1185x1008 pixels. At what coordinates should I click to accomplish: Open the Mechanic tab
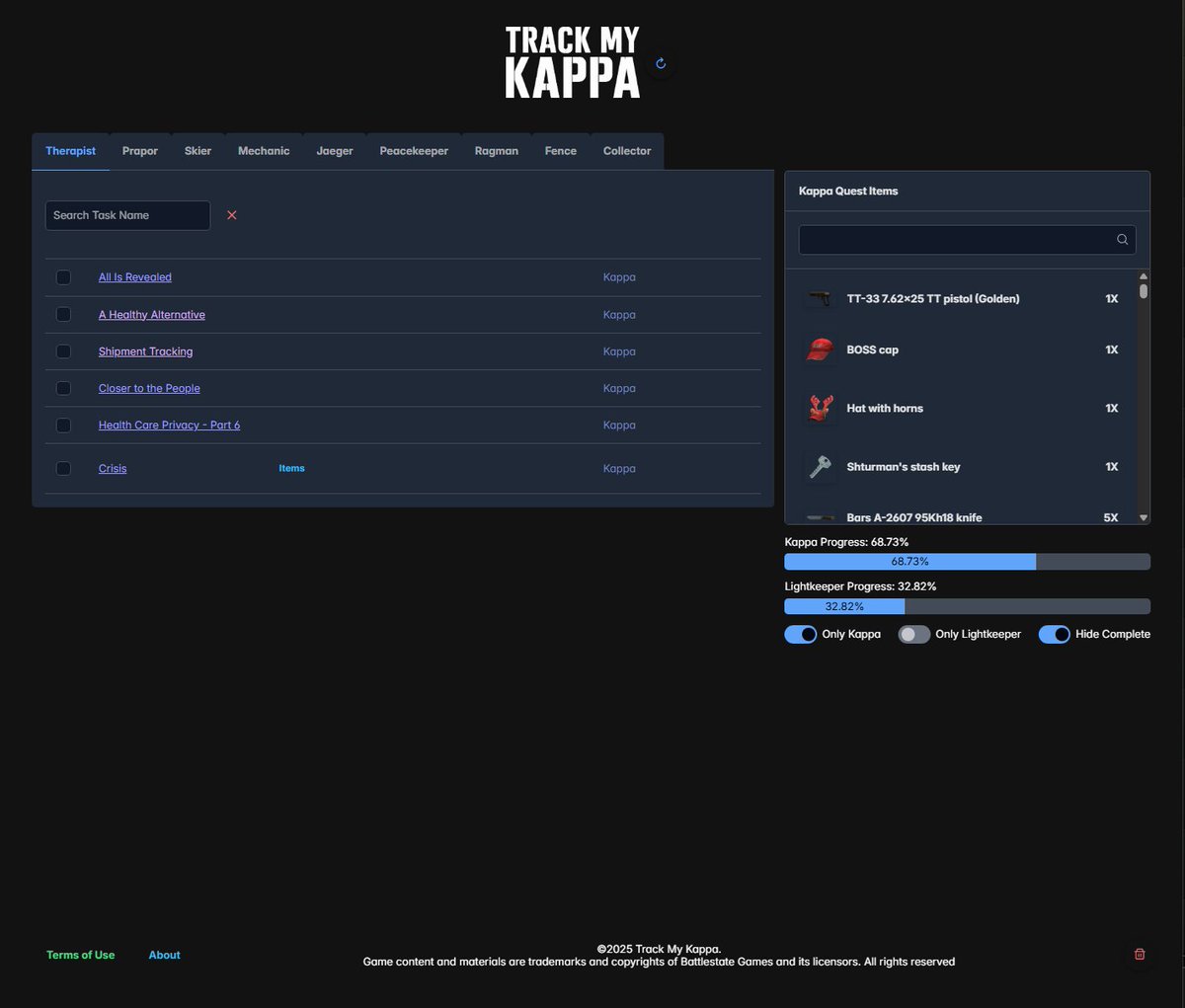point(264,151)
